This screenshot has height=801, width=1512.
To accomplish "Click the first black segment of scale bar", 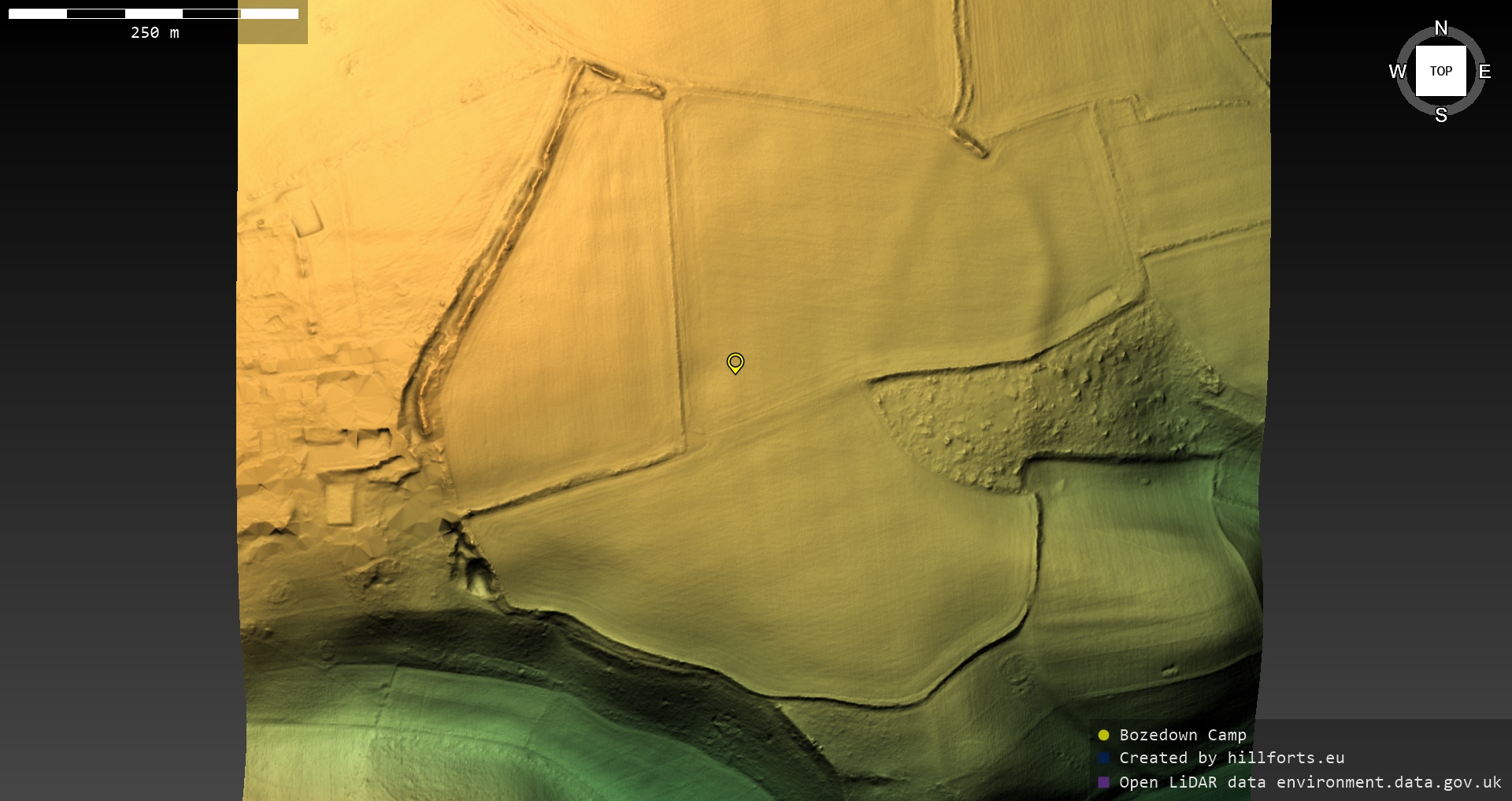I will (x=95, y=13).
